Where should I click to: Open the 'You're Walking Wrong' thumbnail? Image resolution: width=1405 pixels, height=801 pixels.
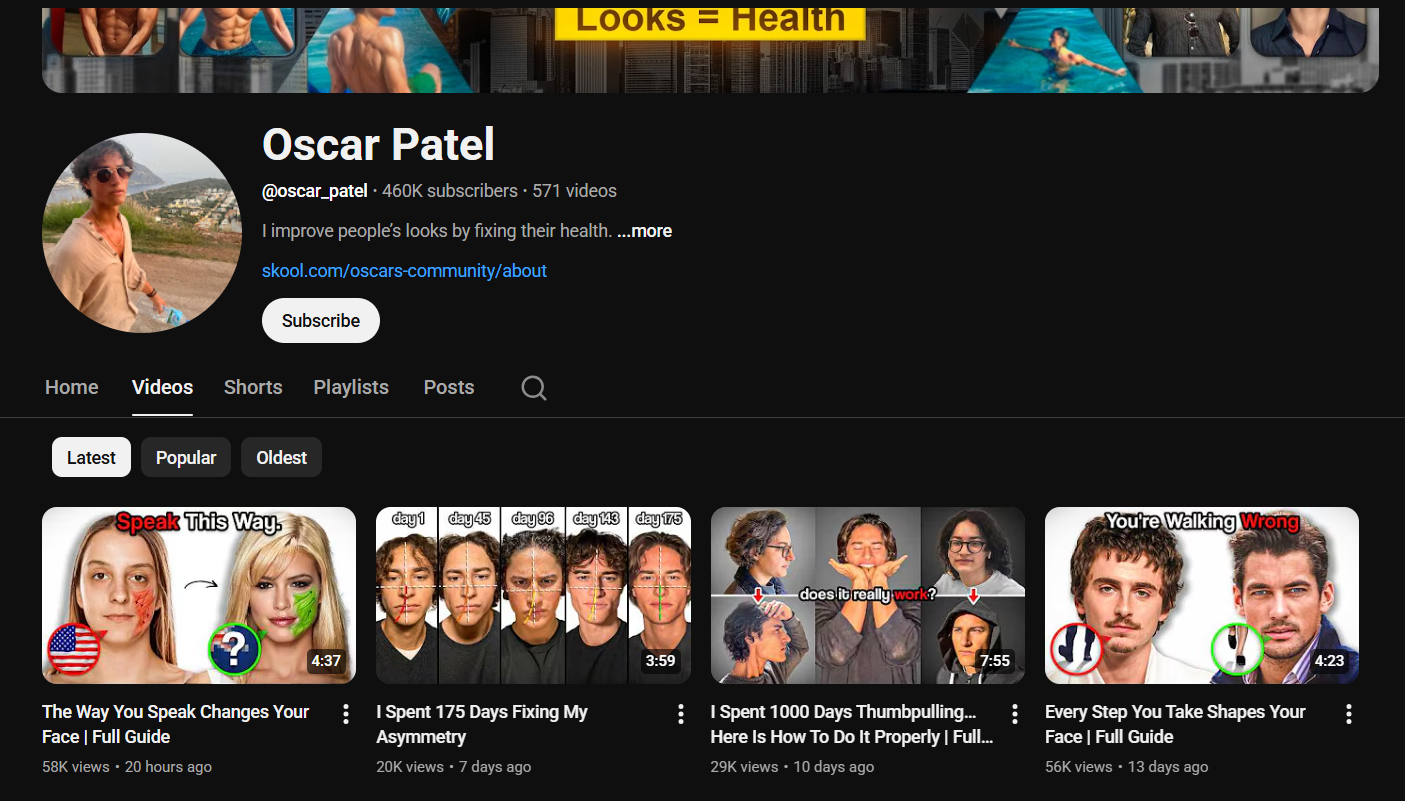click(1201, 595)
